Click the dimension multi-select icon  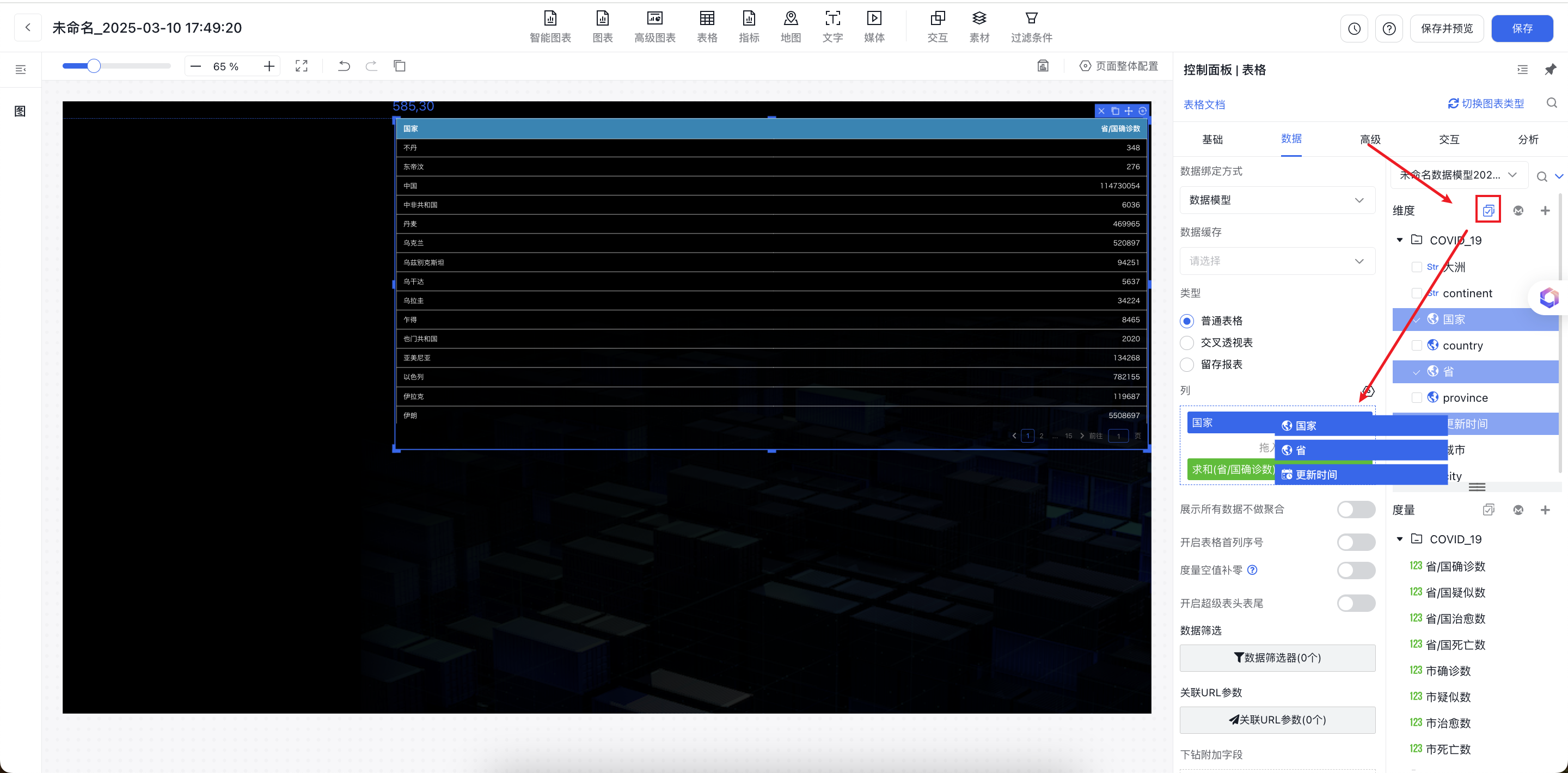click(1489, 211)
